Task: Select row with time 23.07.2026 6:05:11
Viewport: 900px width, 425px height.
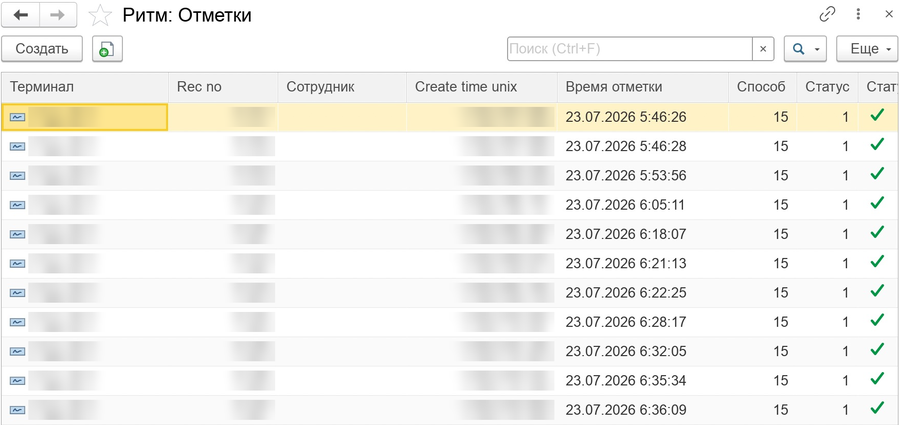Action: tap(450, 205)
